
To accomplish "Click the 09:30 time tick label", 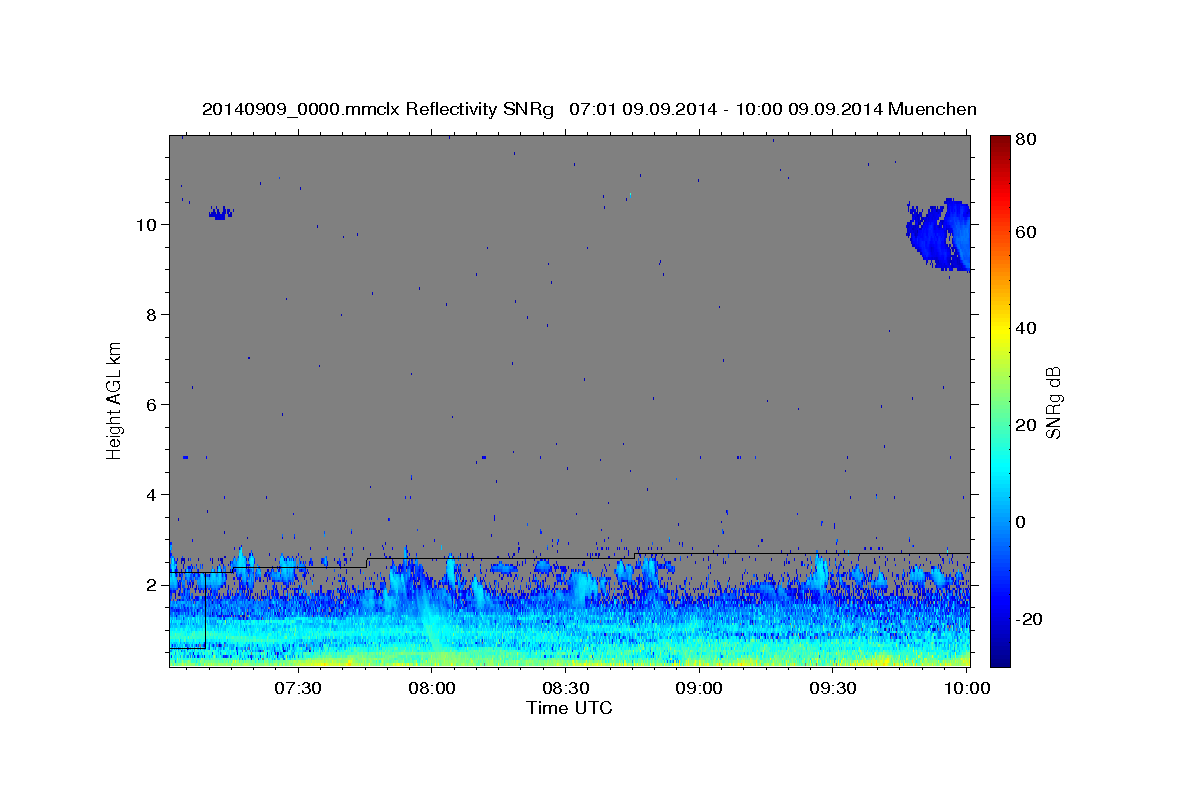I will pyautogui.click(x=832, y=688).
